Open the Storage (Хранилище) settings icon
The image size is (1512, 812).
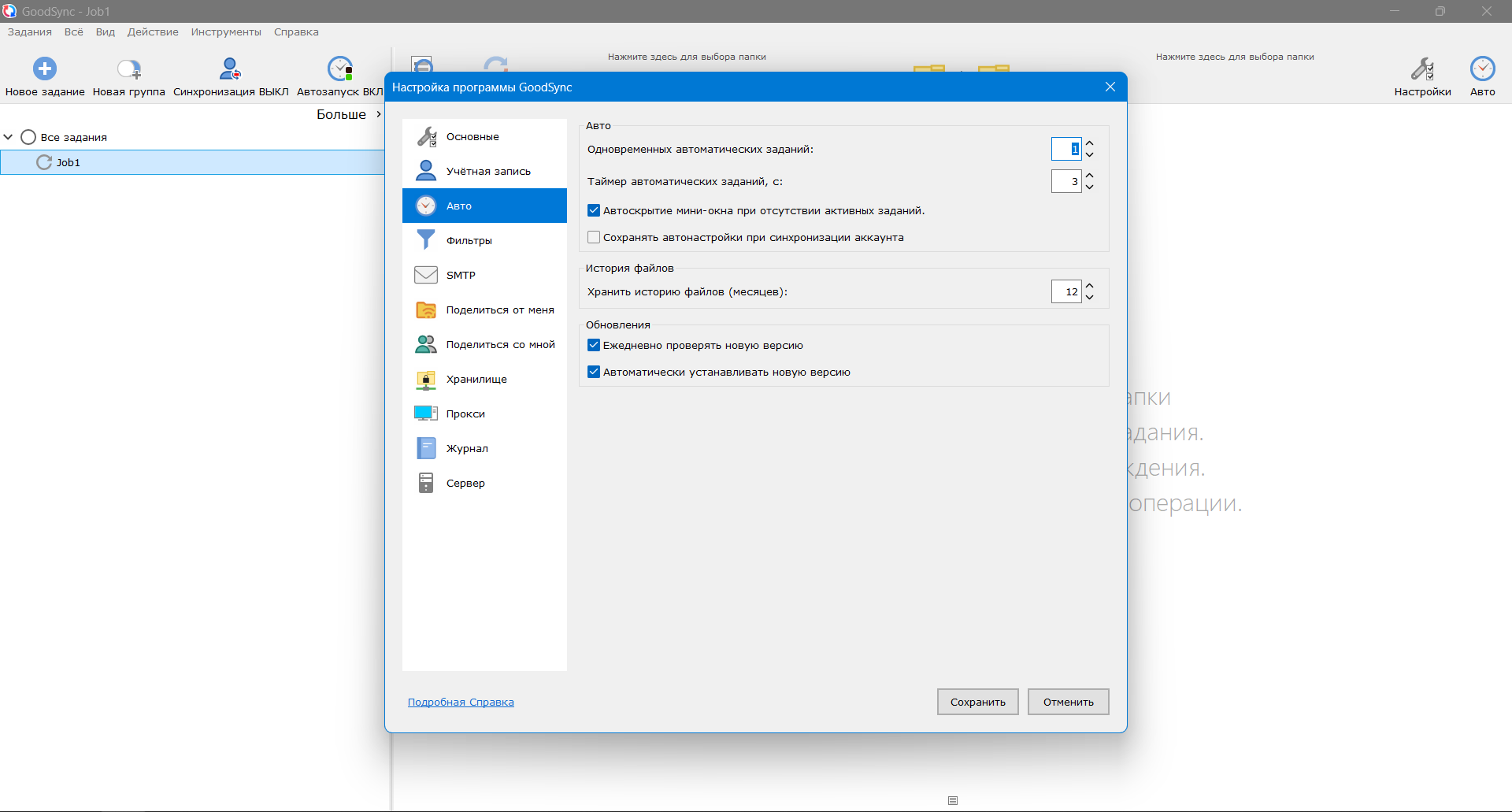426,380
